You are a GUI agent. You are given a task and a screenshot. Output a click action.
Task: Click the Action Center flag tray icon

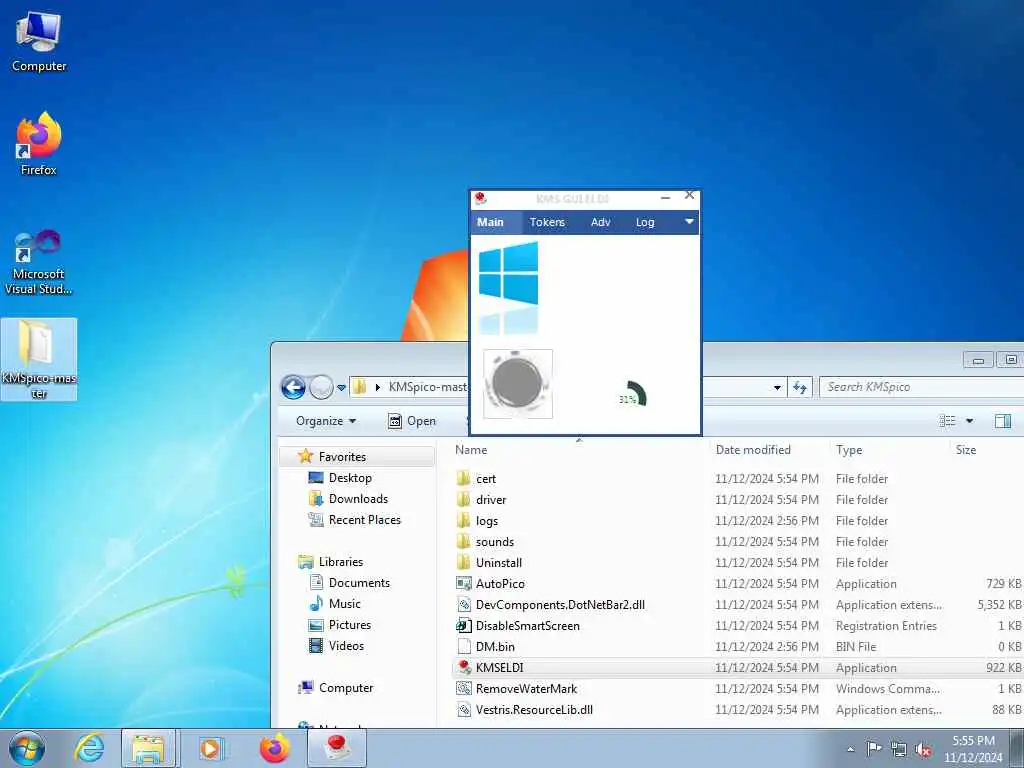tap(874, 748)
